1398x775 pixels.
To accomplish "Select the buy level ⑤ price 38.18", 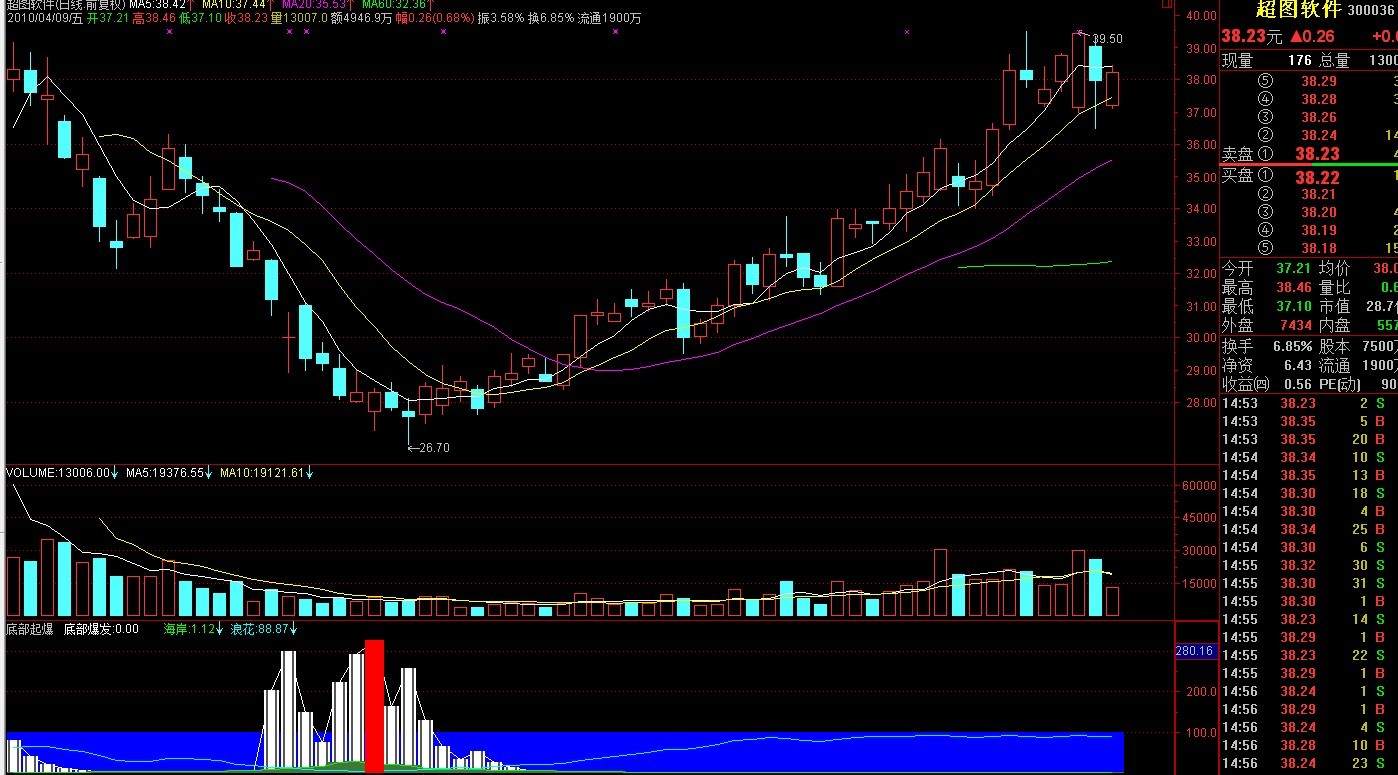I will coord(1319,248).
